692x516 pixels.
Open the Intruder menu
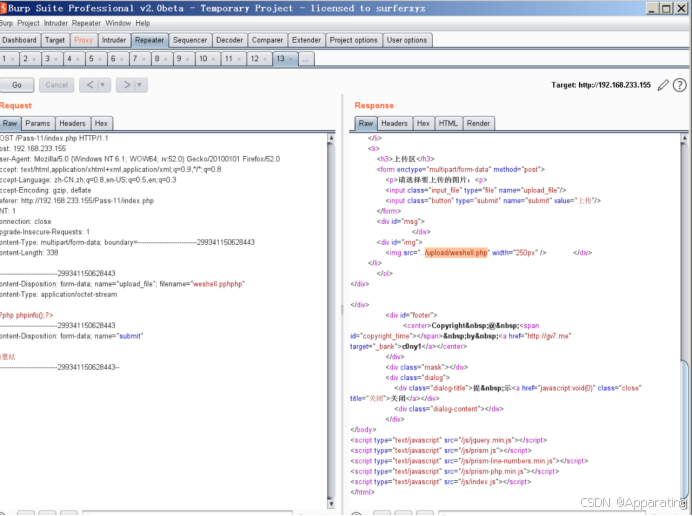pos(56,23)
